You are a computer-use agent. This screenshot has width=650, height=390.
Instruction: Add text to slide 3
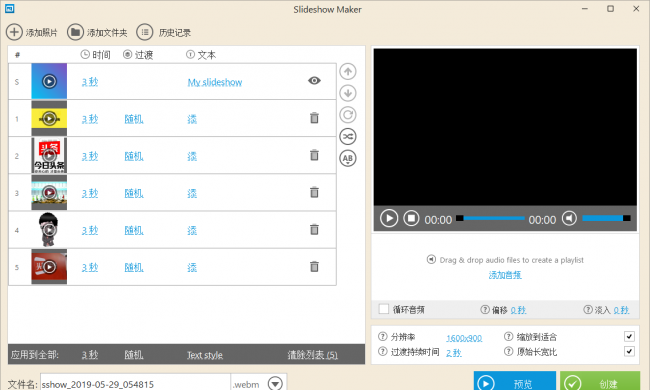(x=192, y=194)
